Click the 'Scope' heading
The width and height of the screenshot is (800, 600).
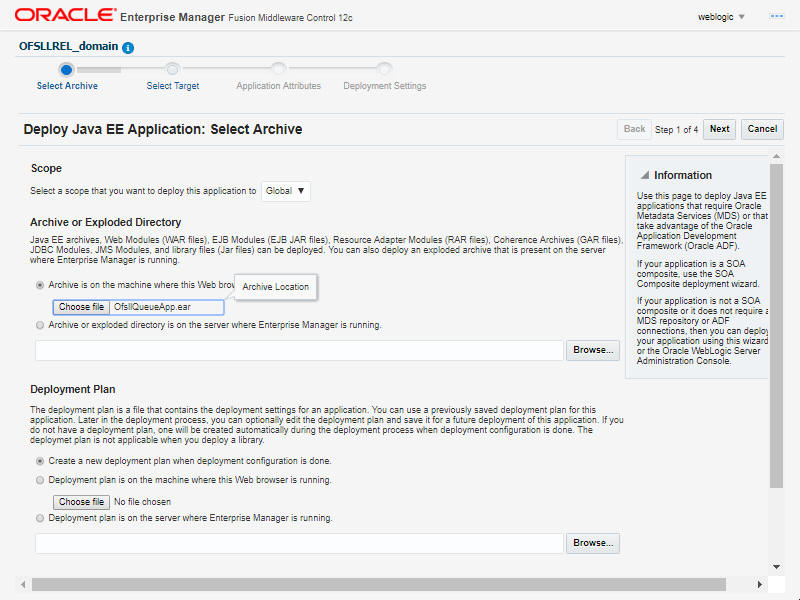[46, 168]
